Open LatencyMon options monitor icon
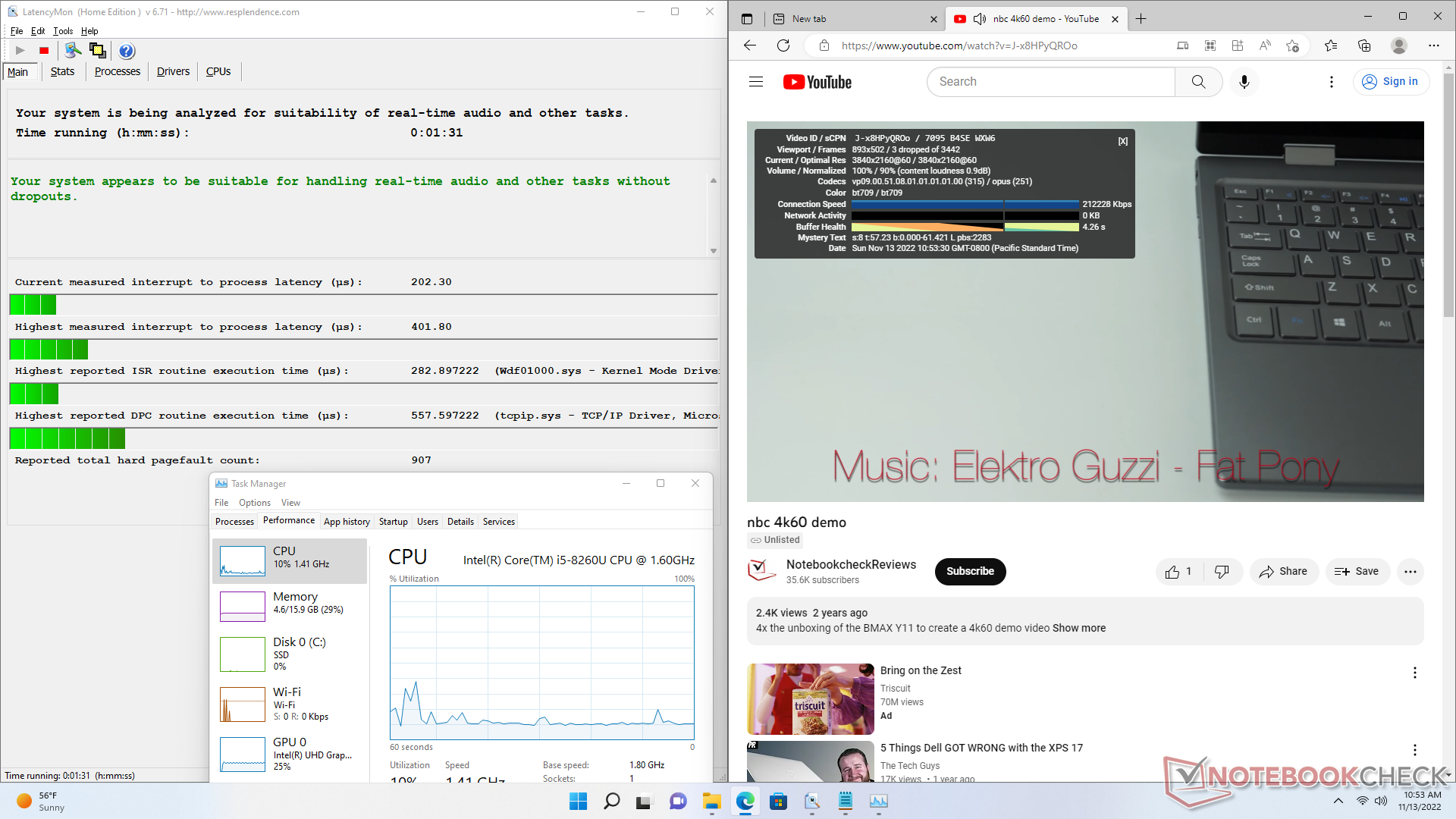The height and width of the screenshot is (819, 1456). 73,51
